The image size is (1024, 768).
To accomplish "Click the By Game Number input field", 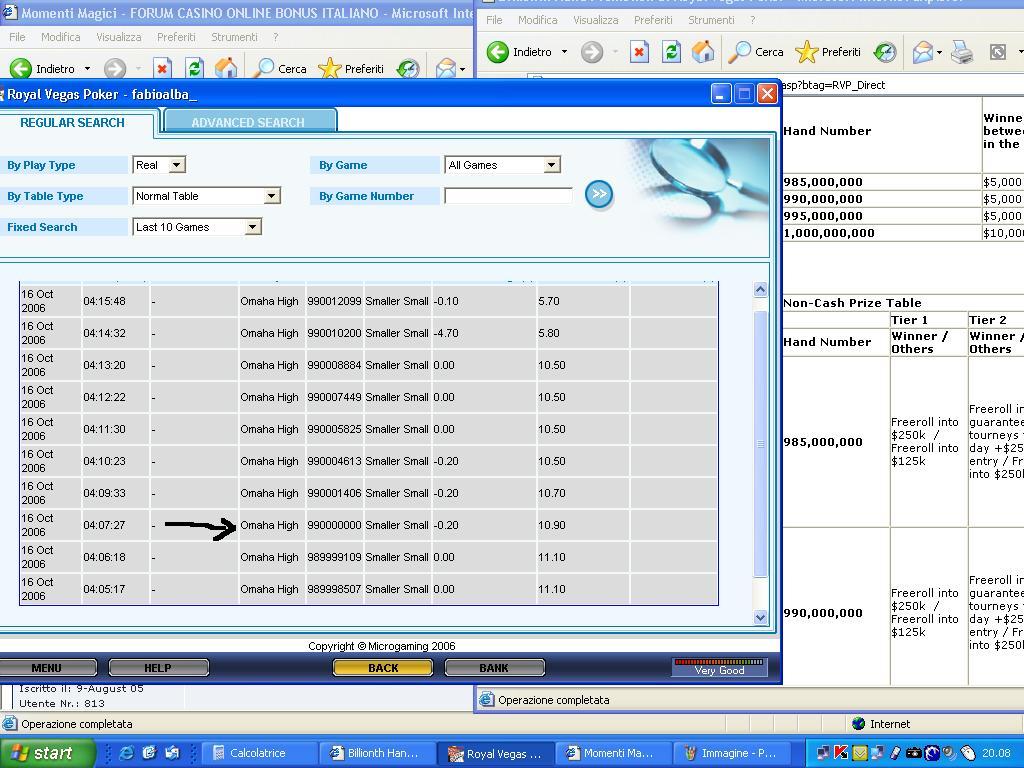I will 508,196.
